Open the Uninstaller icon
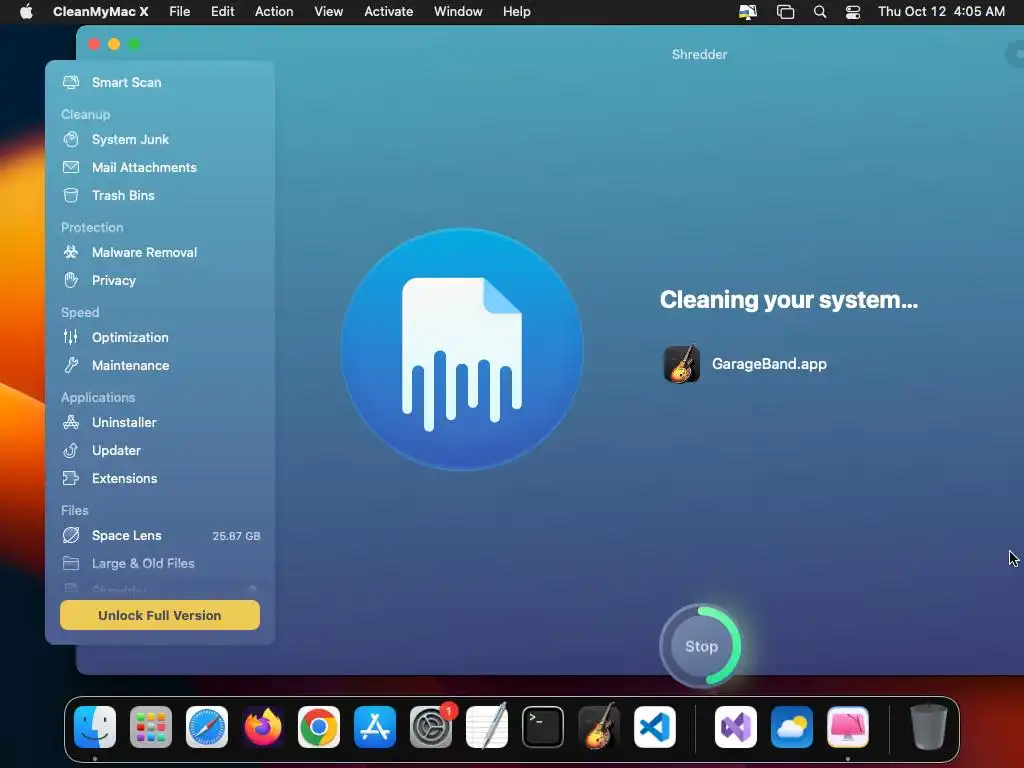The width and height of the screenshot is (1024, 768). click(x=71, y=422)
